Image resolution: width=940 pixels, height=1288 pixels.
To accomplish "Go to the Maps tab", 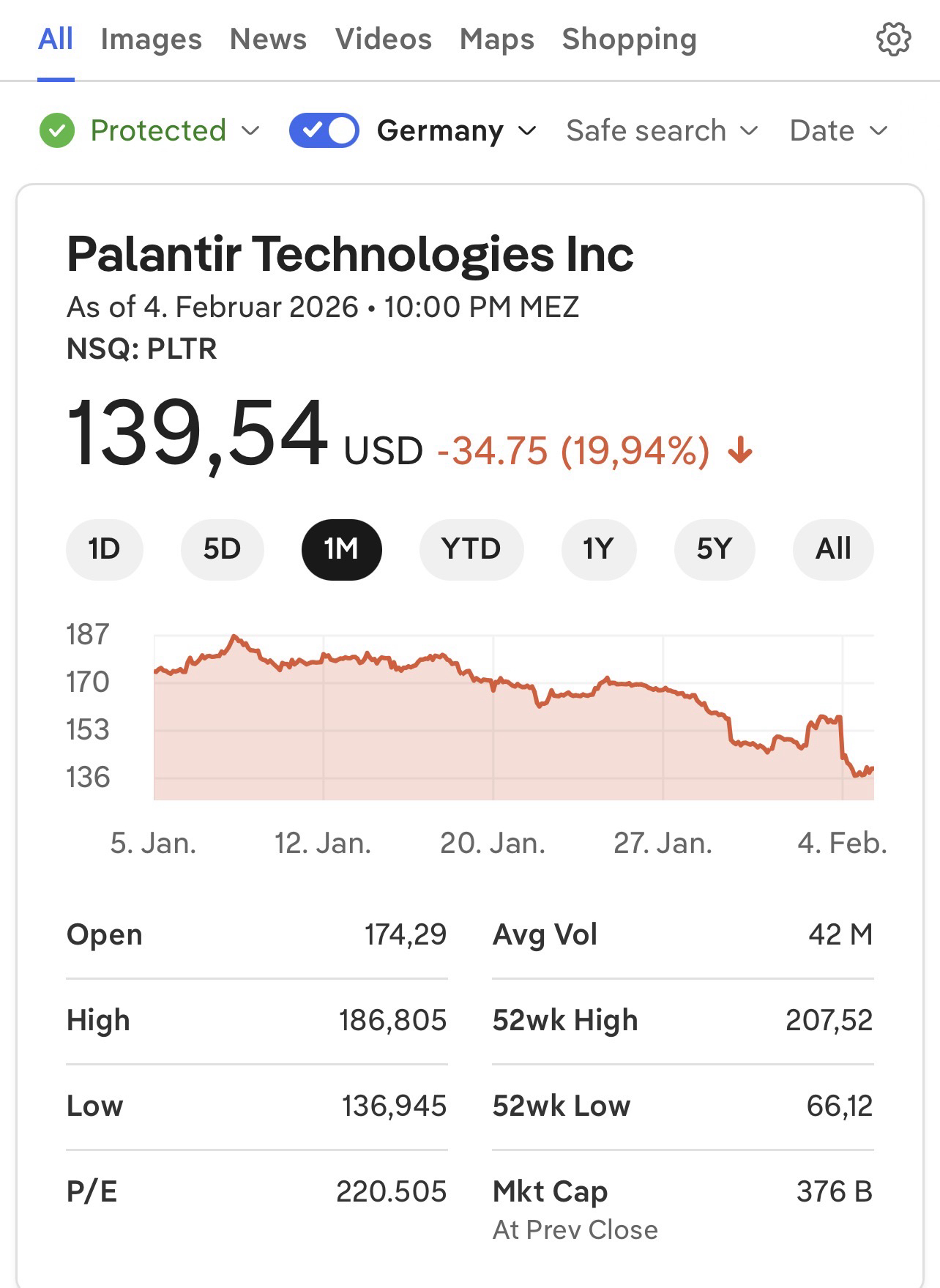I will [x=497, y=40].
